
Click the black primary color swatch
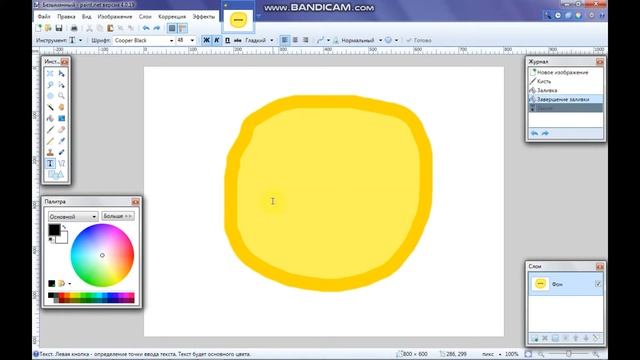[54, 230]
